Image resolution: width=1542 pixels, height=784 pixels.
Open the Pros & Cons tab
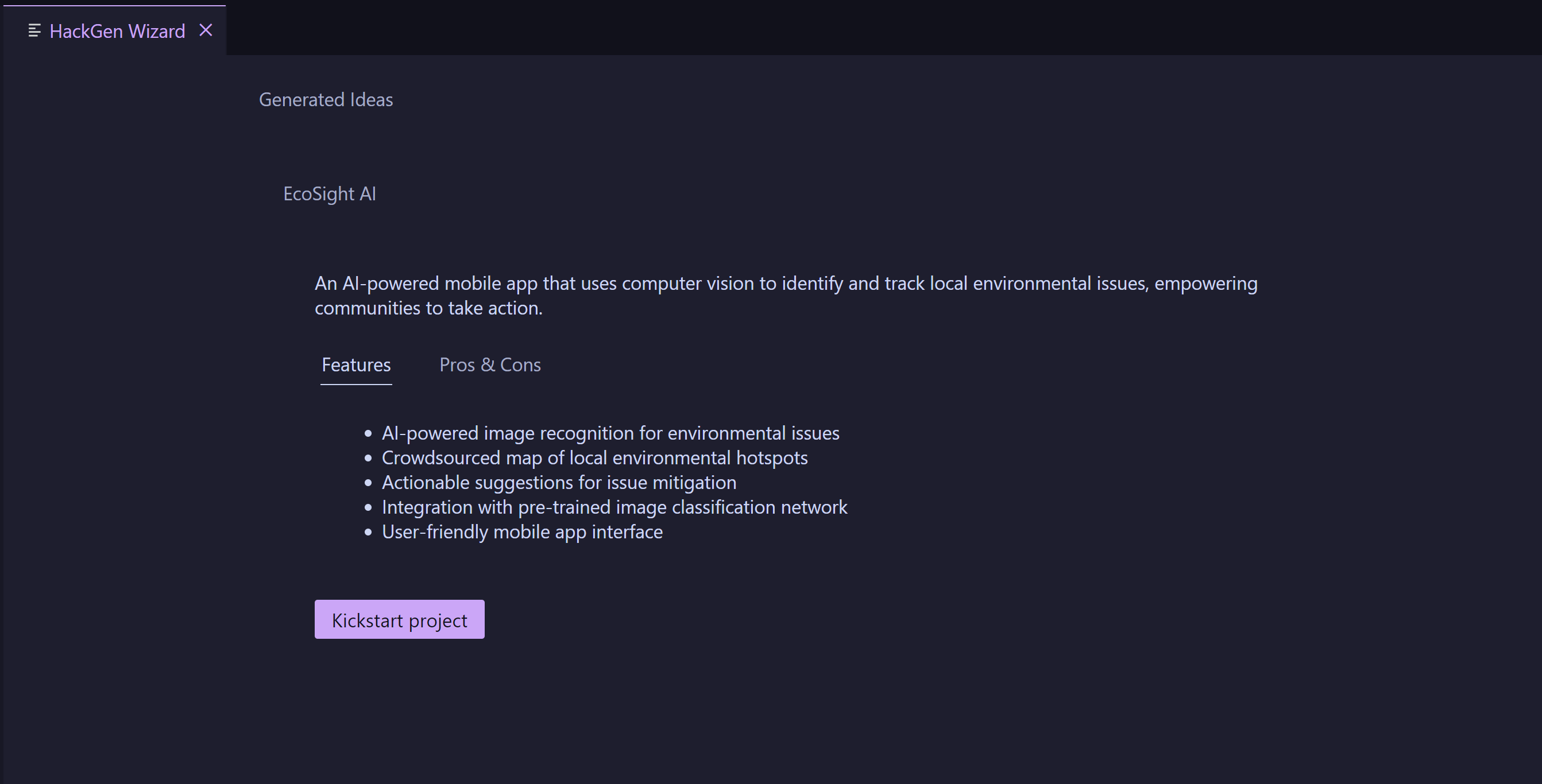(x=490, y=365)
